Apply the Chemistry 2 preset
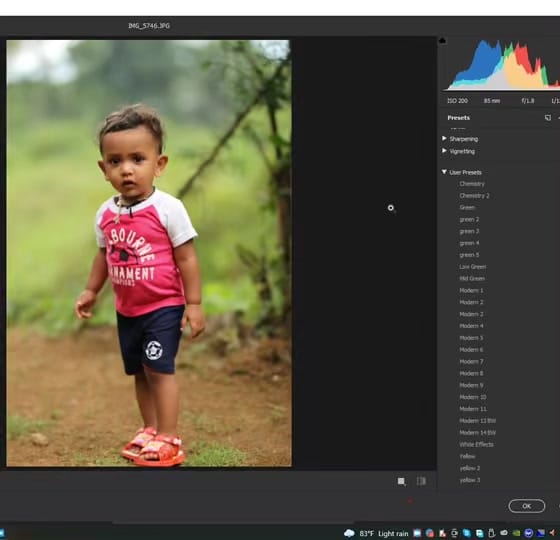 coord(474,196)
